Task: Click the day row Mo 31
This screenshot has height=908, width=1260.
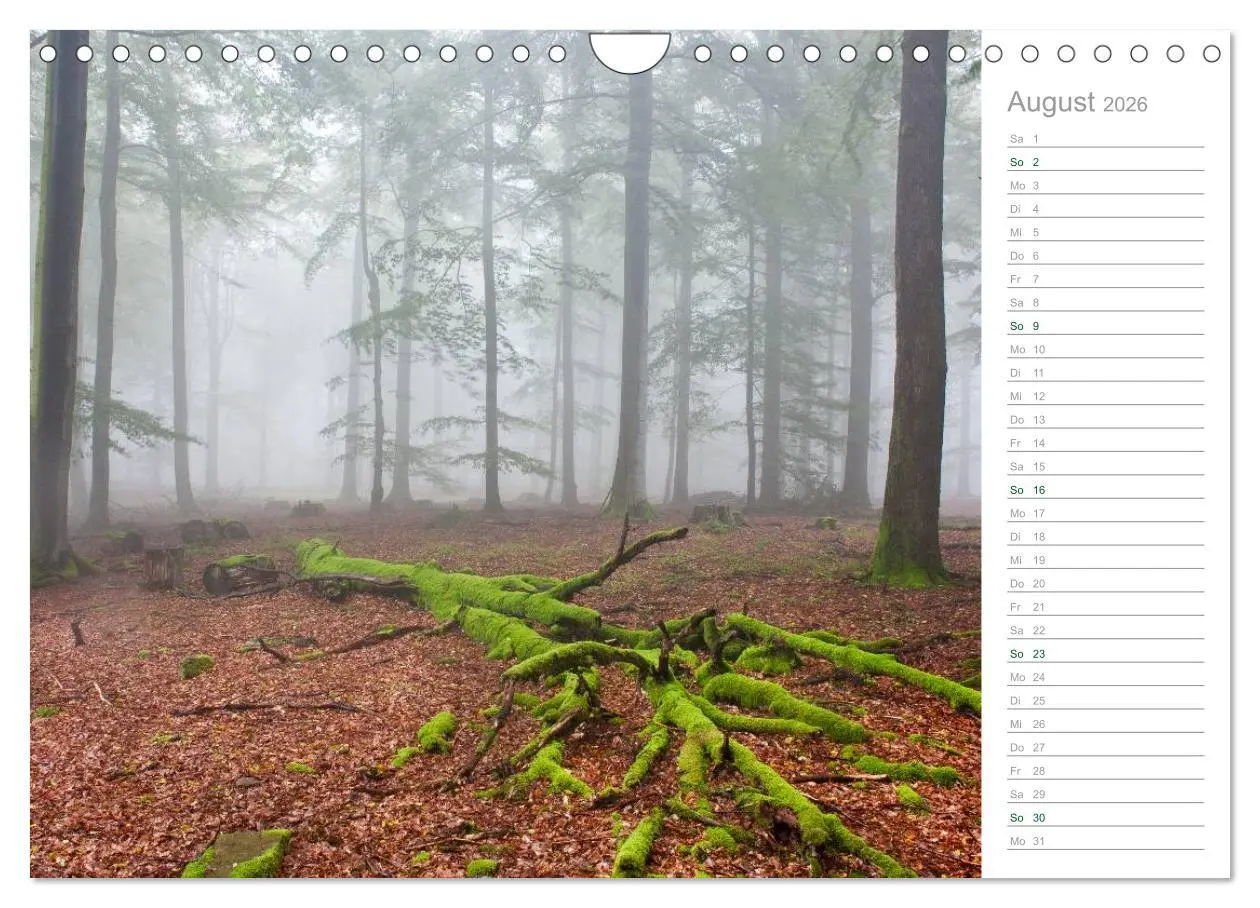Action: (1105, 841)
